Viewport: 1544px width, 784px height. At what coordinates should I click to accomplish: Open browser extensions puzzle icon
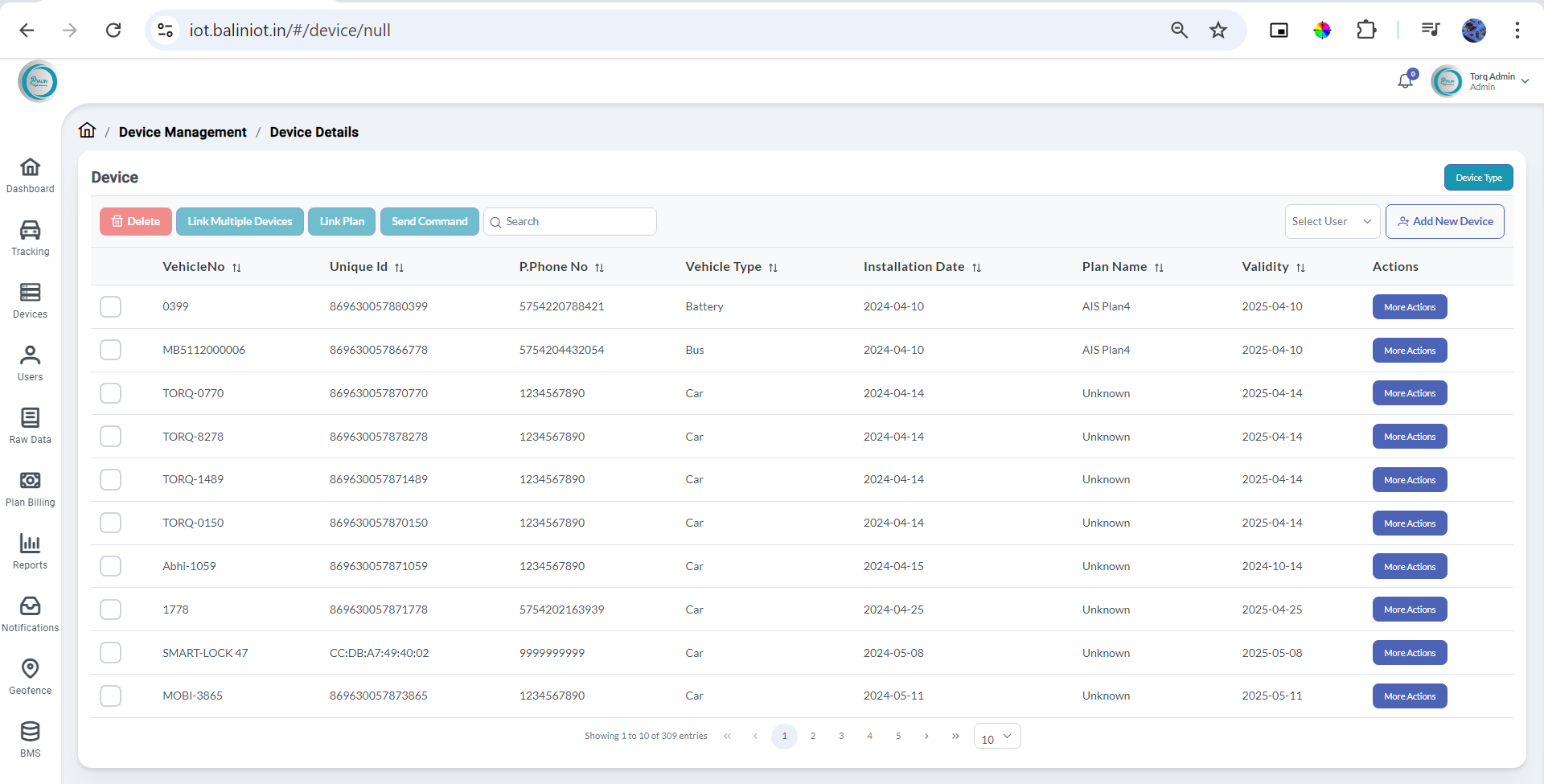[1366, 31]
